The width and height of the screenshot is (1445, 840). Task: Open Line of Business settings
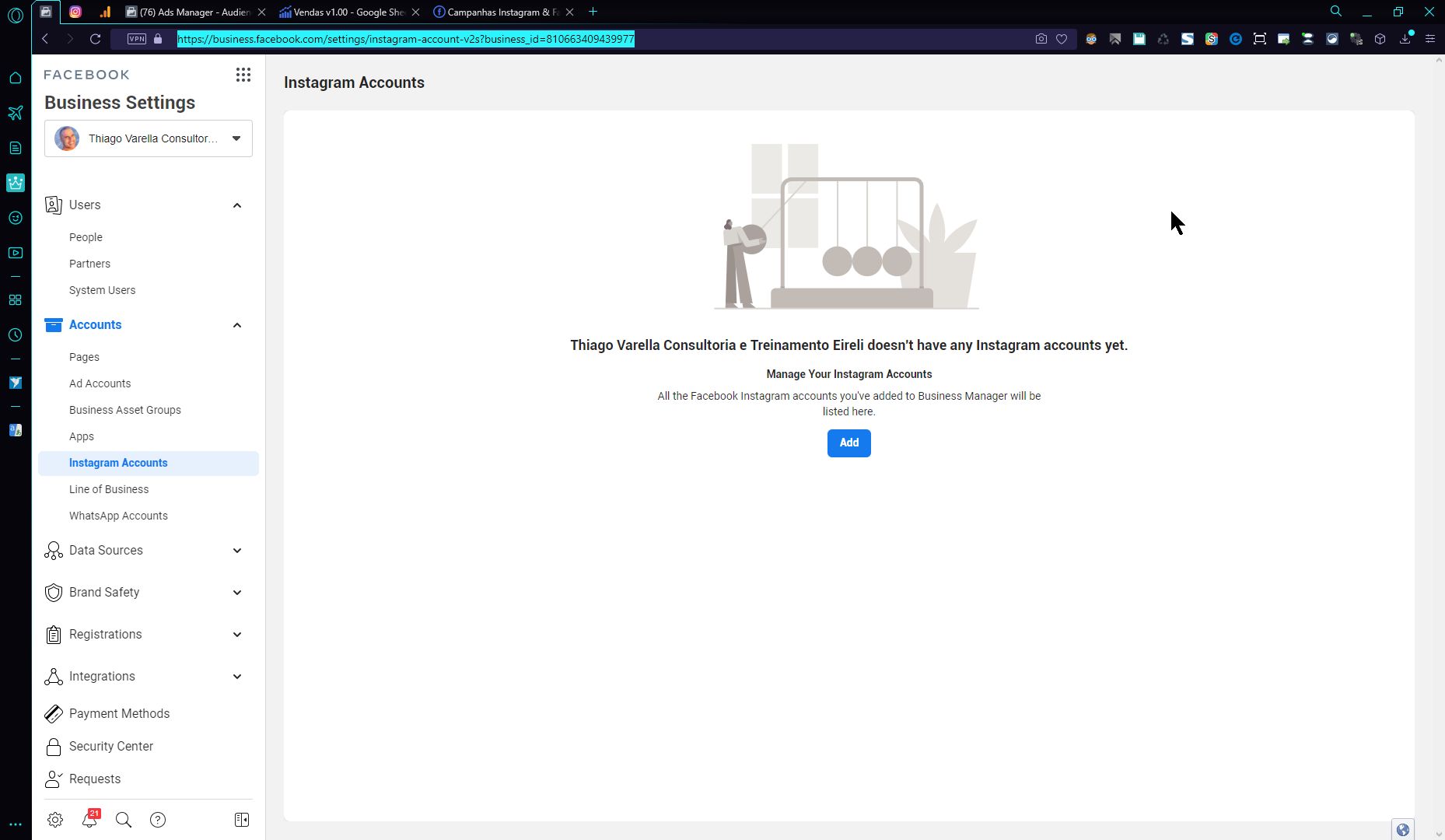point(109,489)
